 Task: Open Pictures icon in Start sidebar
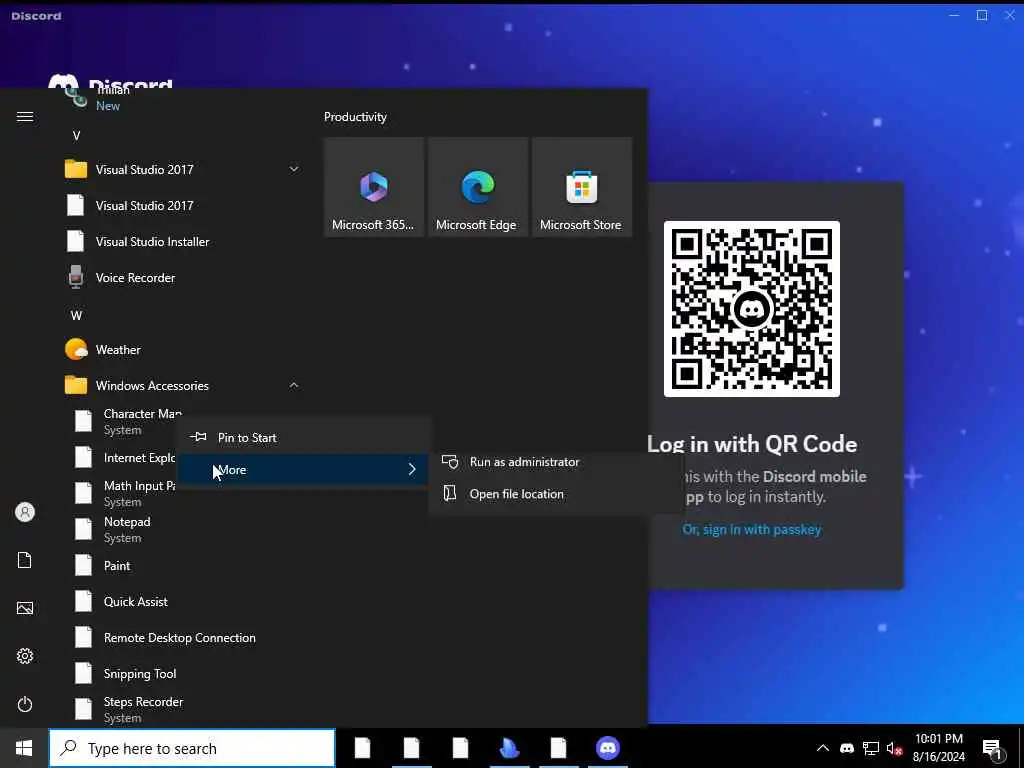[x=25, y=608]
